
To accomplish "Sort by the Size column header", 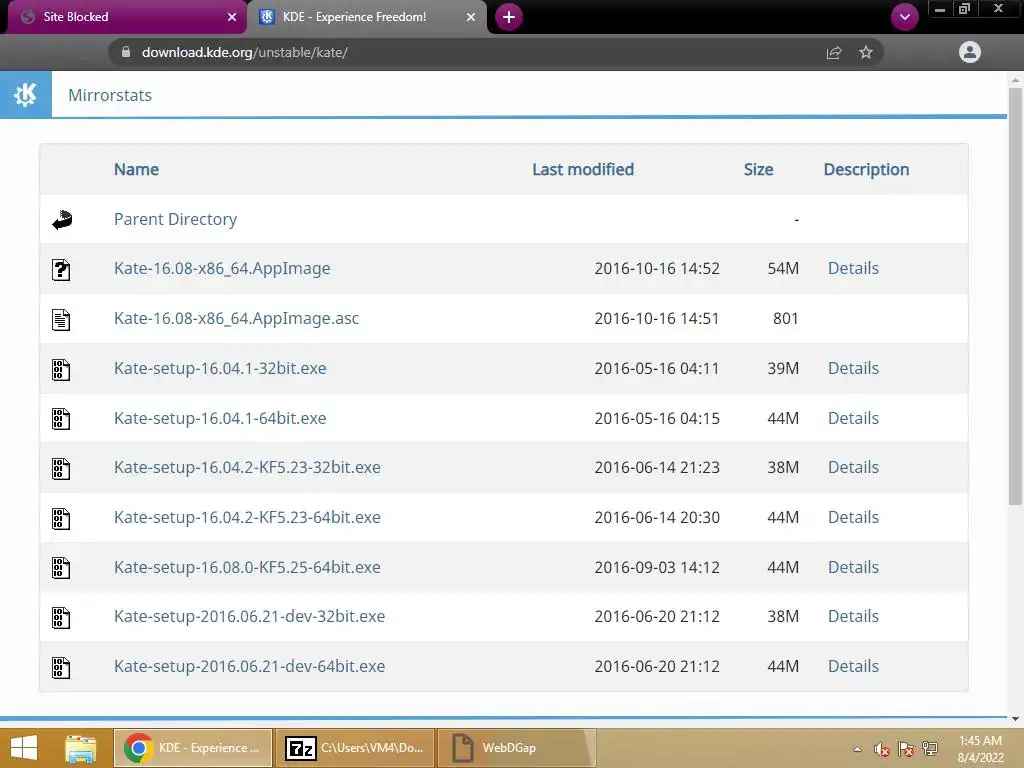I will point(758,170).
